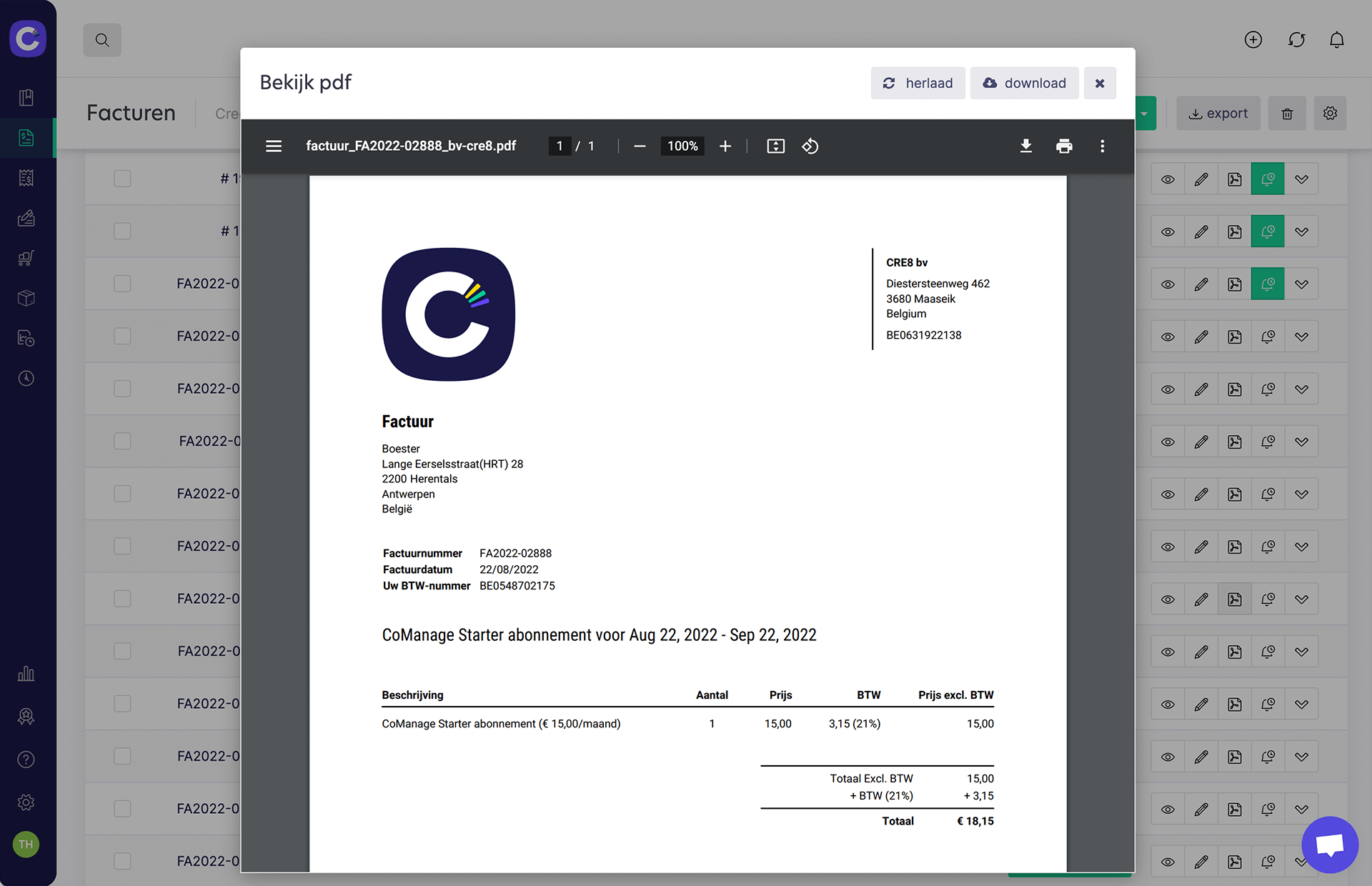Open the green dropdown arrow beside export
This screenshot has width=1372, height=886.
pyautogui.click(x=1145, y=114)
